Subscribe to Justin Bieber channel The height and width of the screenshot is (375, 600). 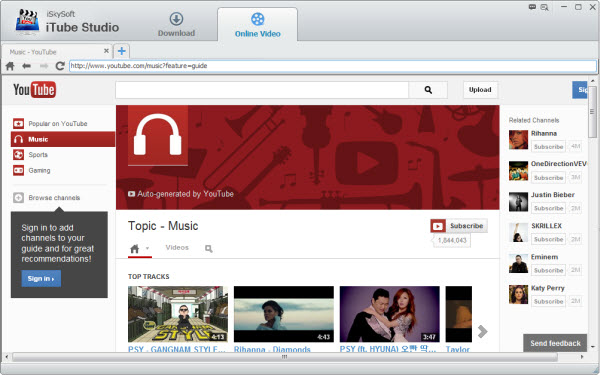click(x=548, y=208)
